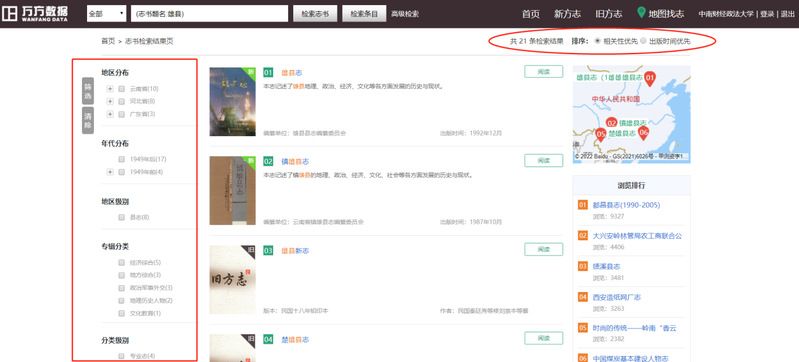Screen dimensions: 799x362
Task: Click map marker 06 on the map
Action: tap(644, 133)
